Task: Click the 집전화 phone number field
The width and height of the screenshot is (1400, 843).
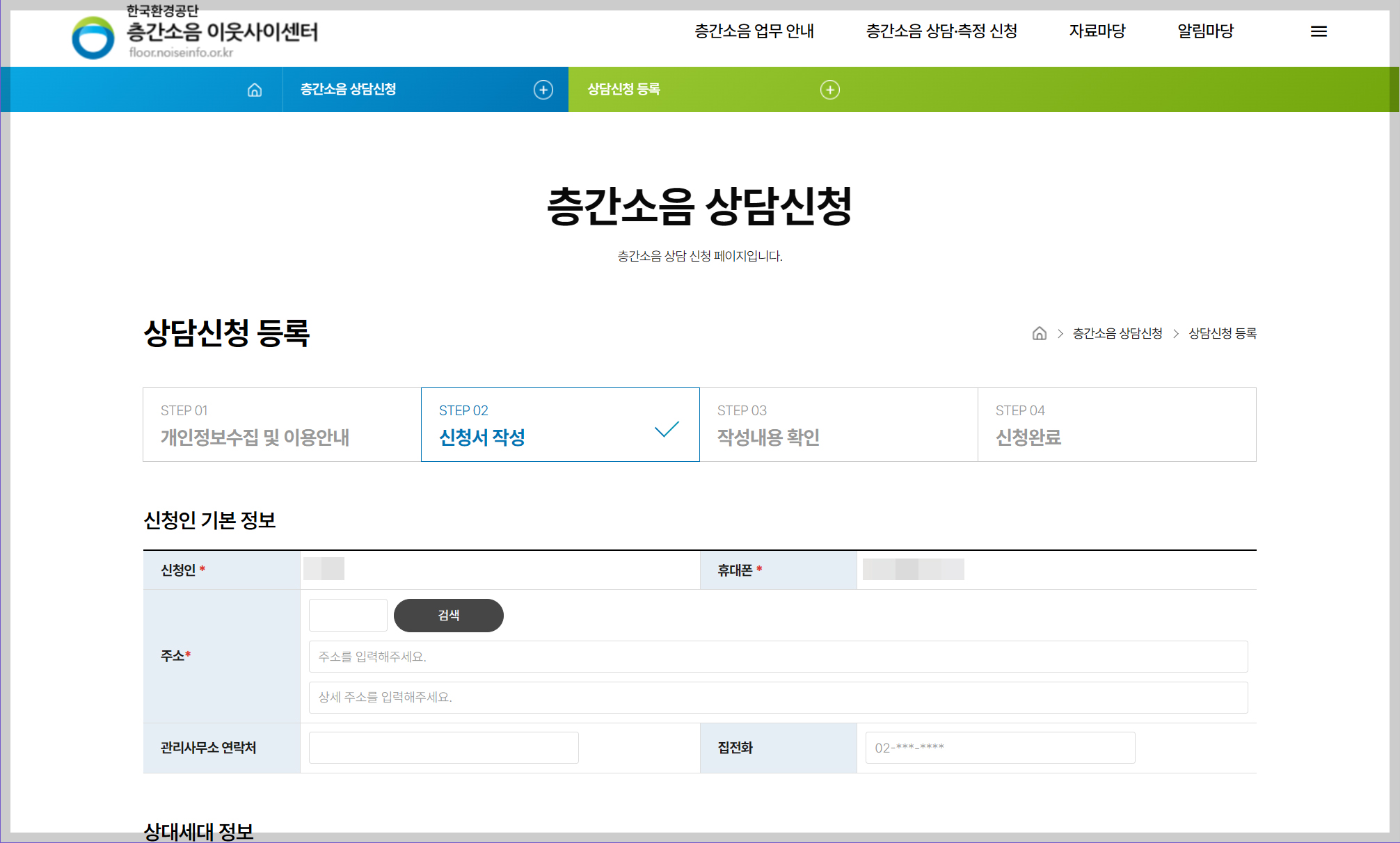Action: point(1000,747)
